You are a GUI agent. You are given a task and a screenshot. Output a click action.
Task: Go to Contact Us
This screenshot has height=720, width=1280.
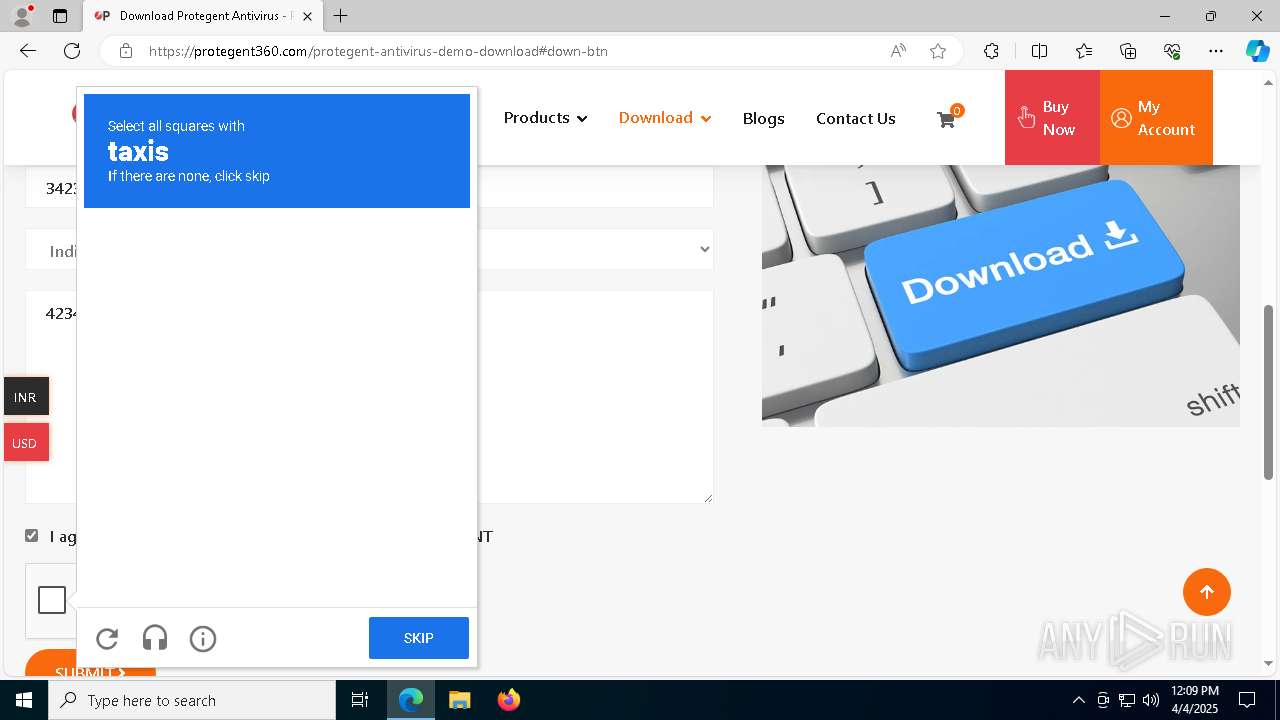pos(855,118)
